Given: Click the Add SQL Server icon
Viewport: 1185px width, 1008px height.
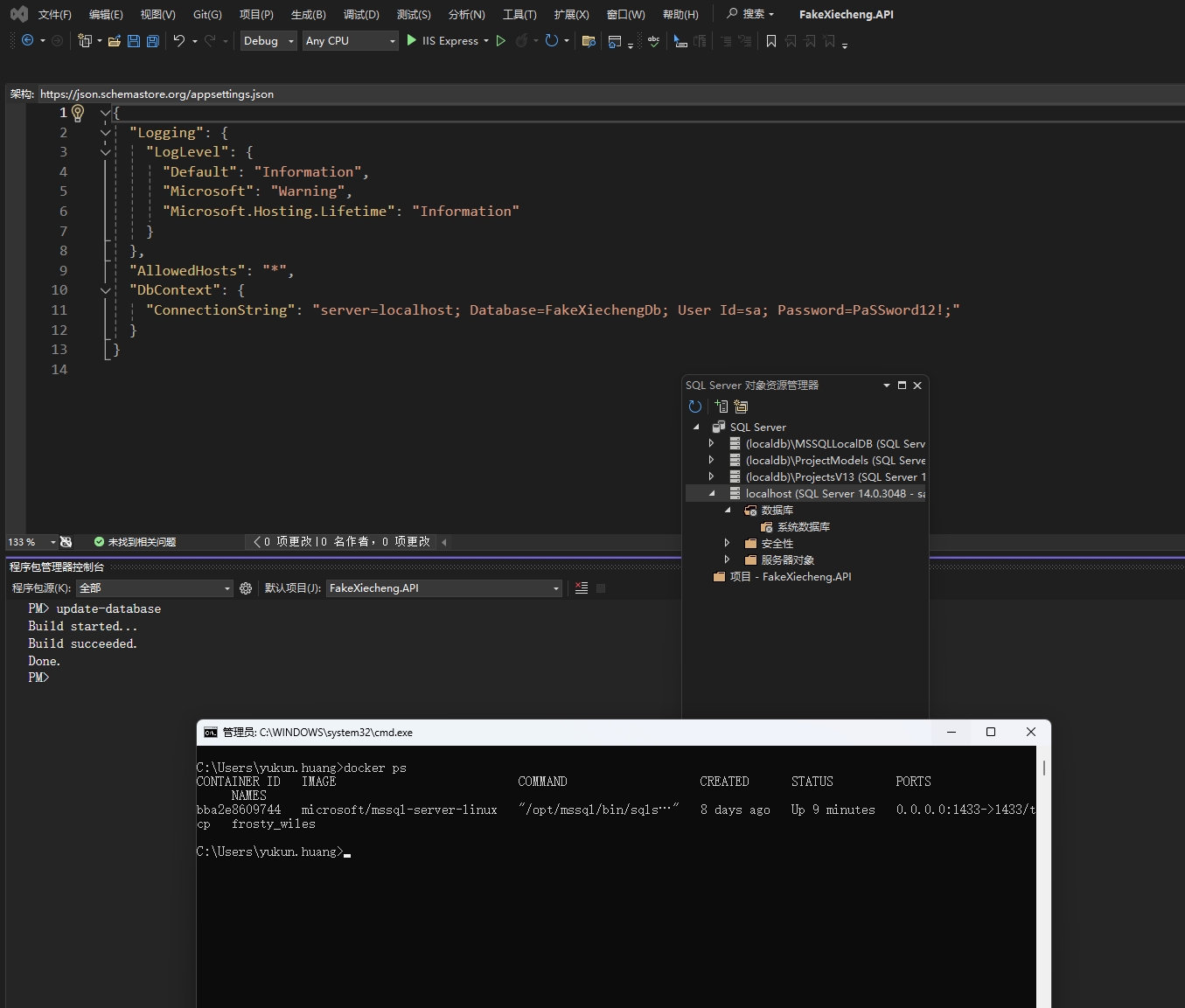Looking at the screenshot, I should click(x=721, y=407).
